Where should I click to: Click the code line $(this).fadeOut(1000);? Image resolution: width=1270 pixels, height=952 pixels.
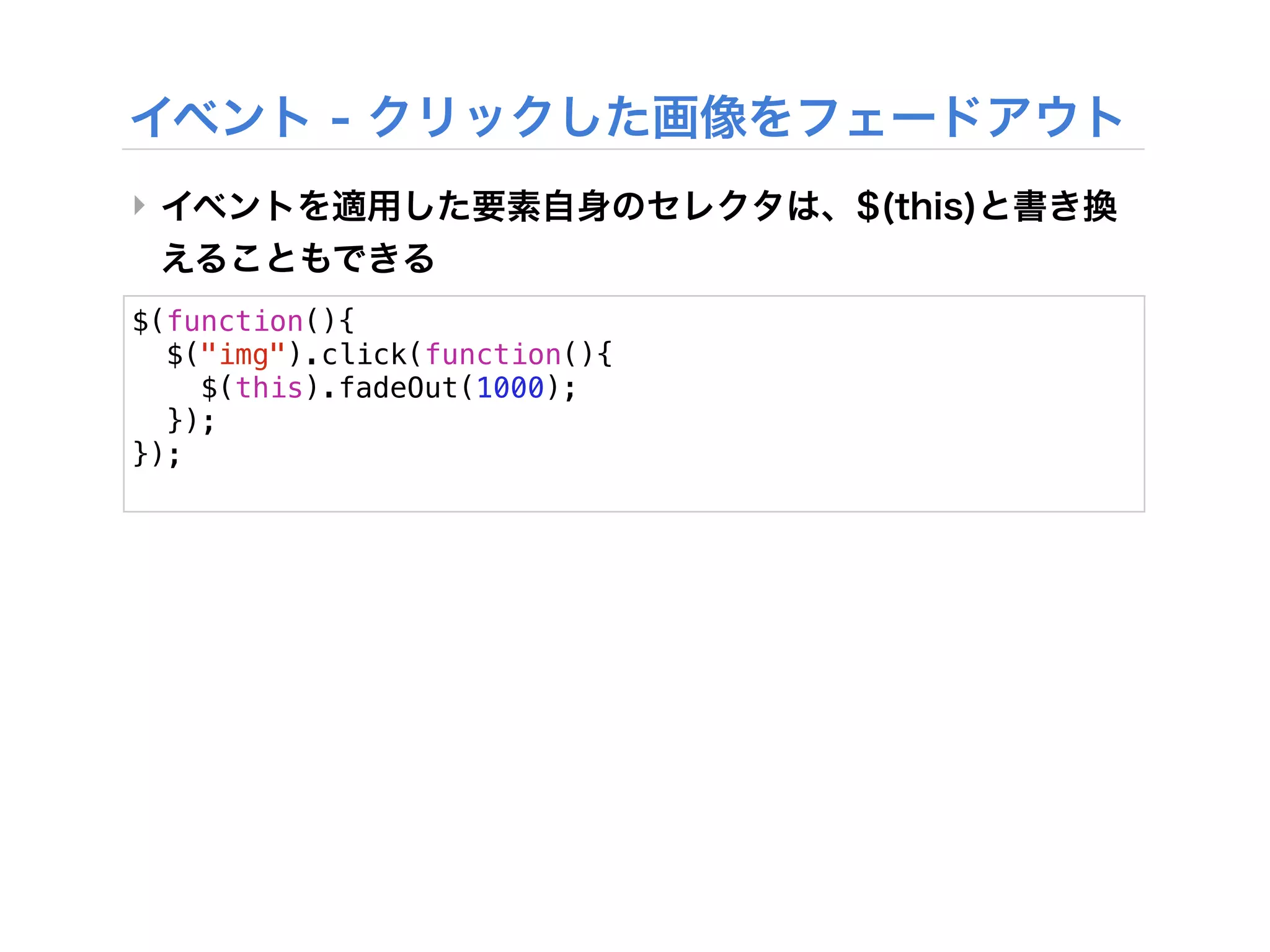[x=389, y=389]
